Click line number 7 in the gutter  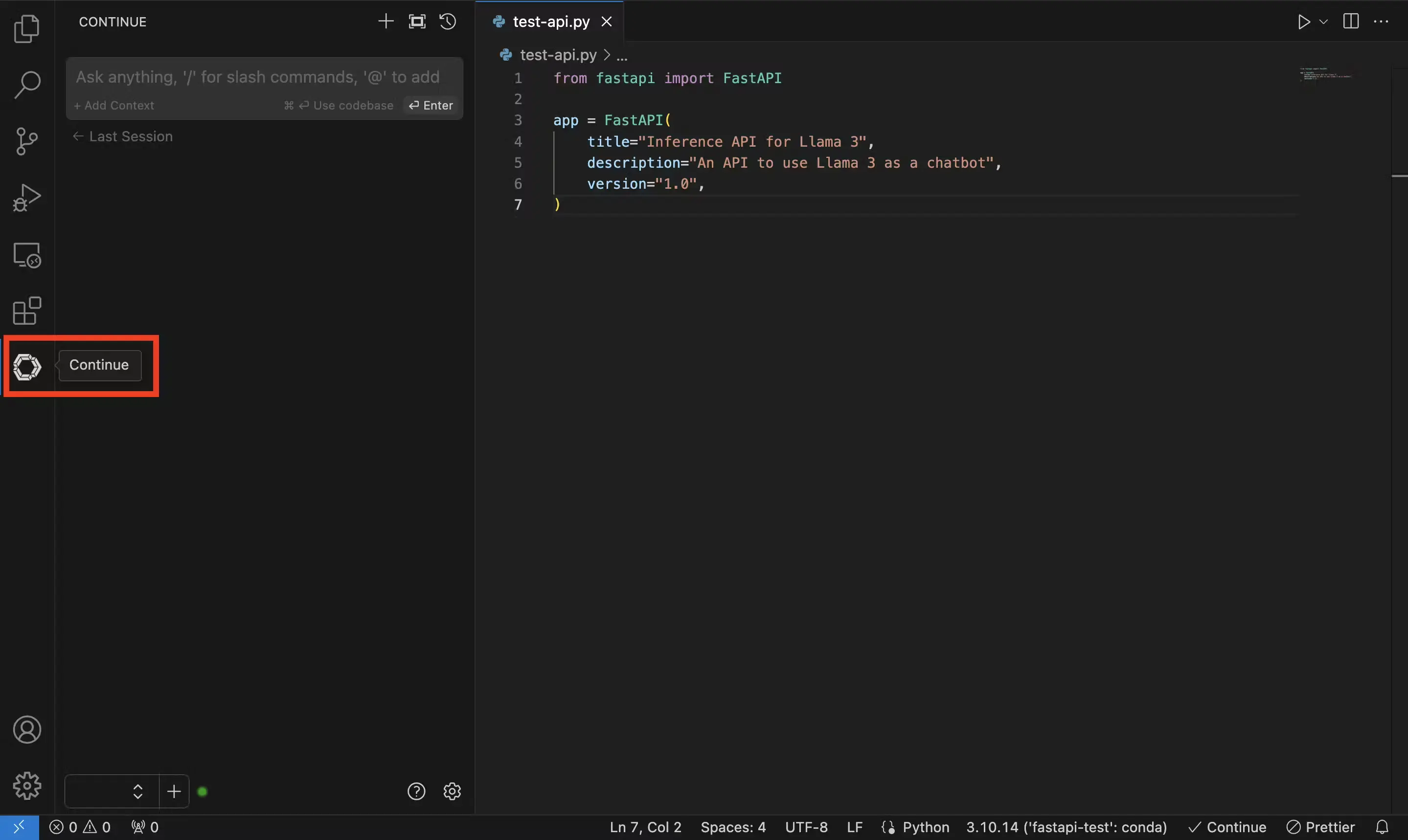coord(518,205)
